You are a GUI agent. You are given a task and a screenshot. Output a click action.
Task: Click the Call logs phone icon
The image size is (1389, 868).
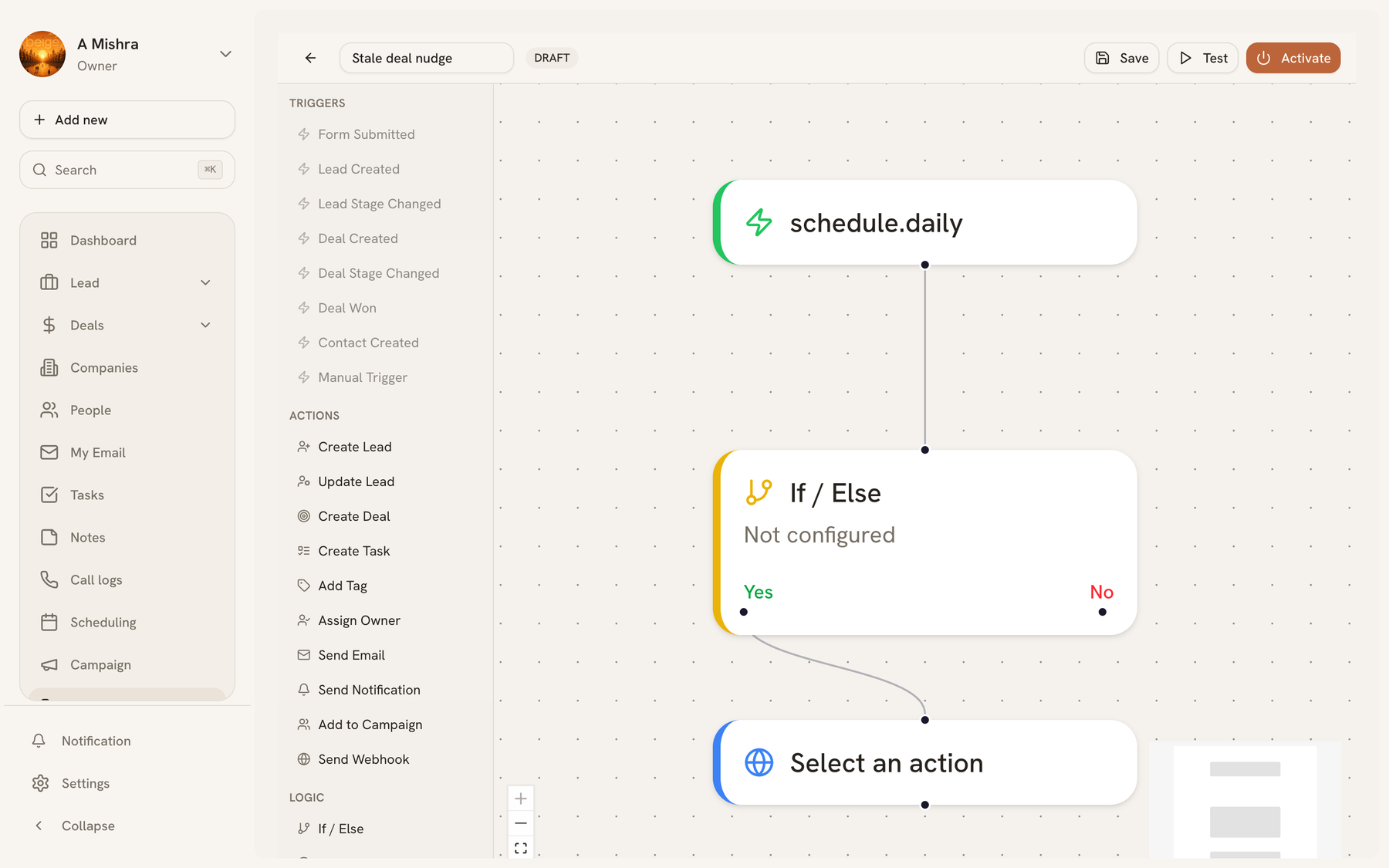click(x=49, y=579)
